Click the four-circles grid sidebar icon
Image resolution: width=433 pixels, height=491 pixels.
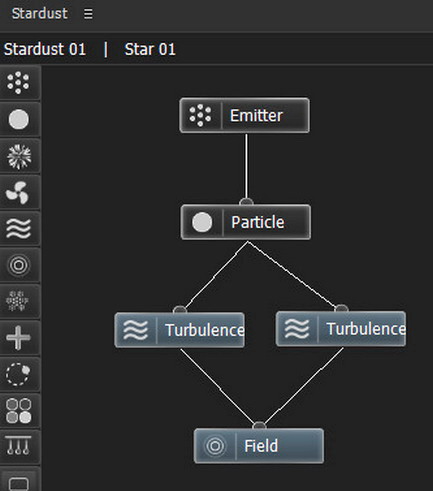point(19,410)
